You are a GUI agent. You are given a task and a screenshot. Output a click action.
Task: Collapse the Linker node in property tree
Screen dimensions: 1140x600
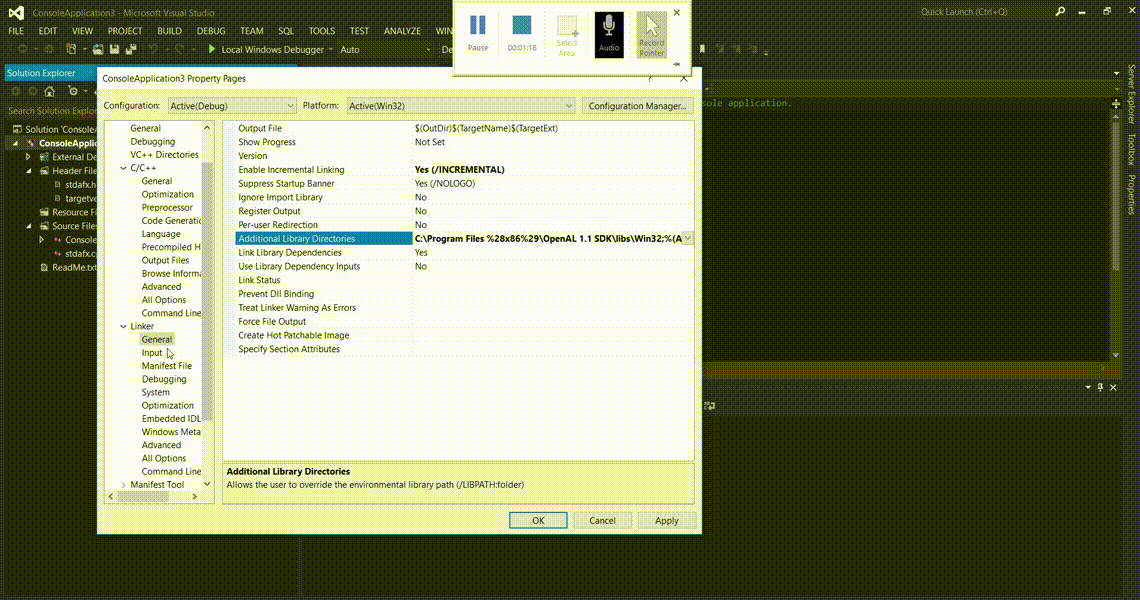(124, 327)
